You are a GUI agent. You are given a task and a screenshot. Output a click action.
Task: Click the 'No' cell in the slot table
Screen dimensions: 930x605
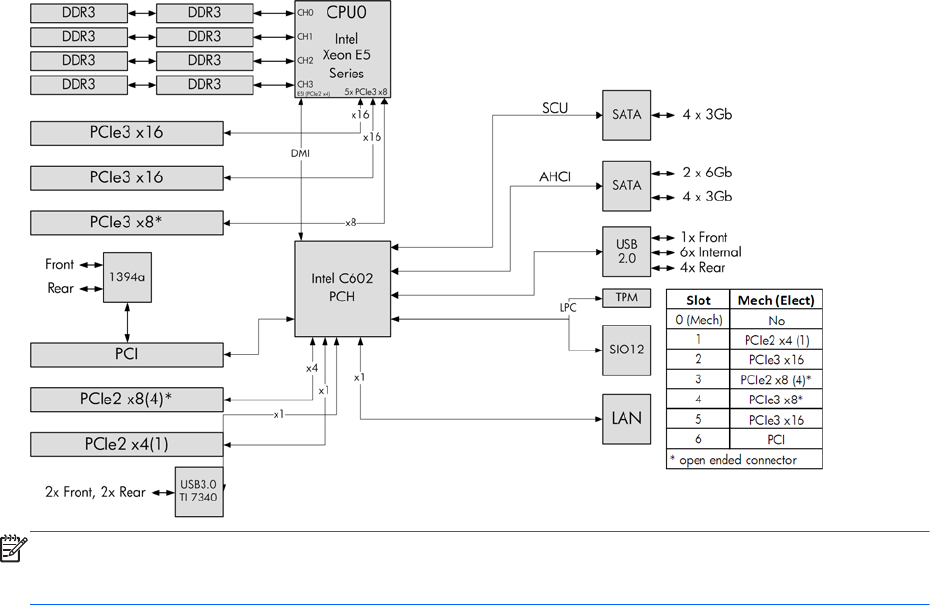776,321
